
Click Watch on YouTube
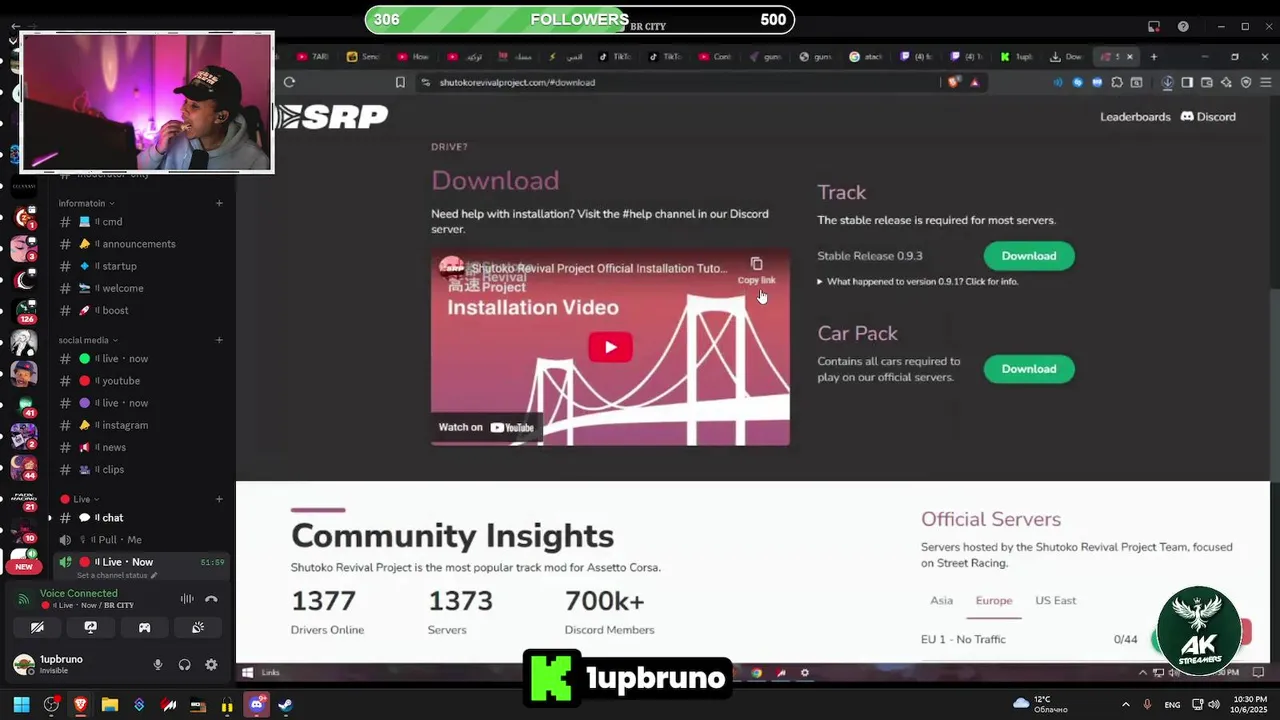487,427
